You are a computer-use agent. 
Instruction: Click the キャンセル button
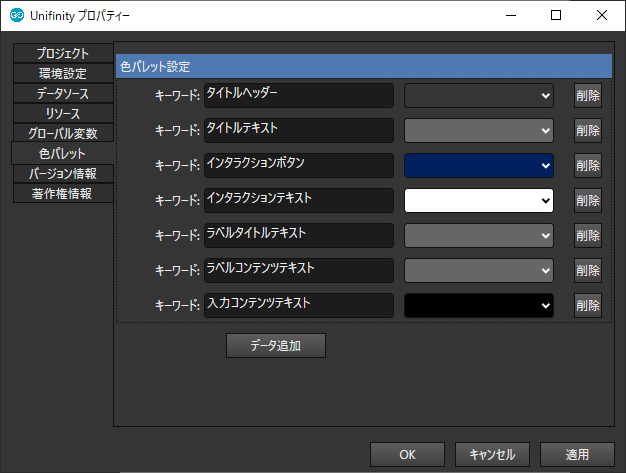coord(492,455)
